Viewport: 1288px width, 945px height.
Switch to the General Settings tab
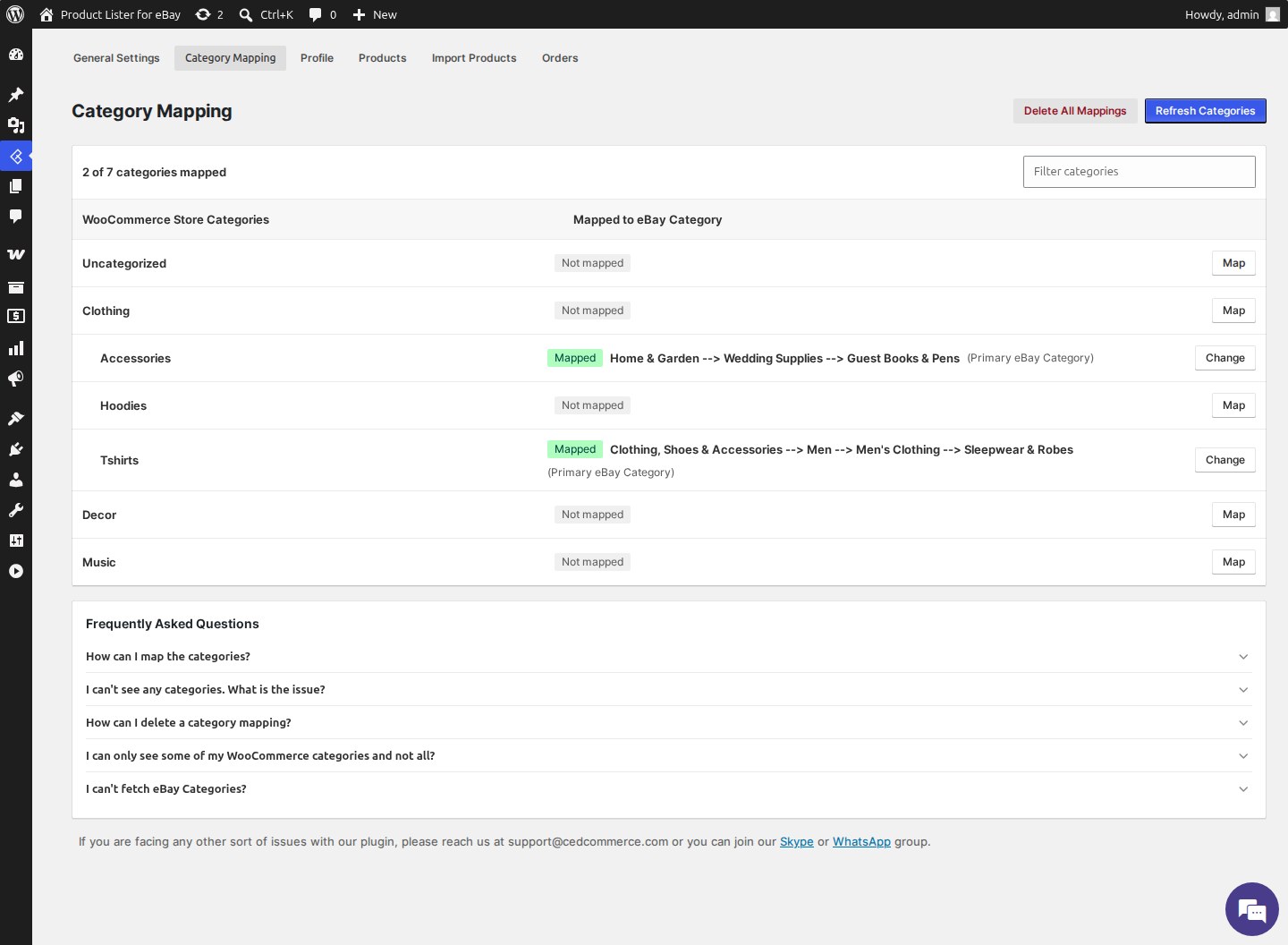click(x=116, y=58)
